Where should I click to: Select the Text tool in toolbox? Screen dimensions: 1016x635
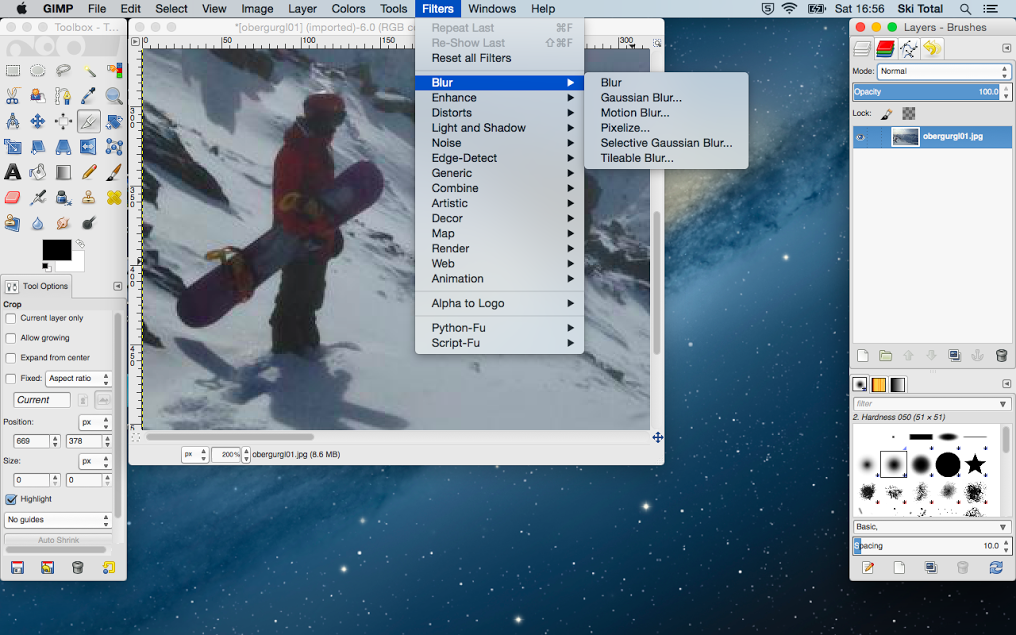coord(13,173)
